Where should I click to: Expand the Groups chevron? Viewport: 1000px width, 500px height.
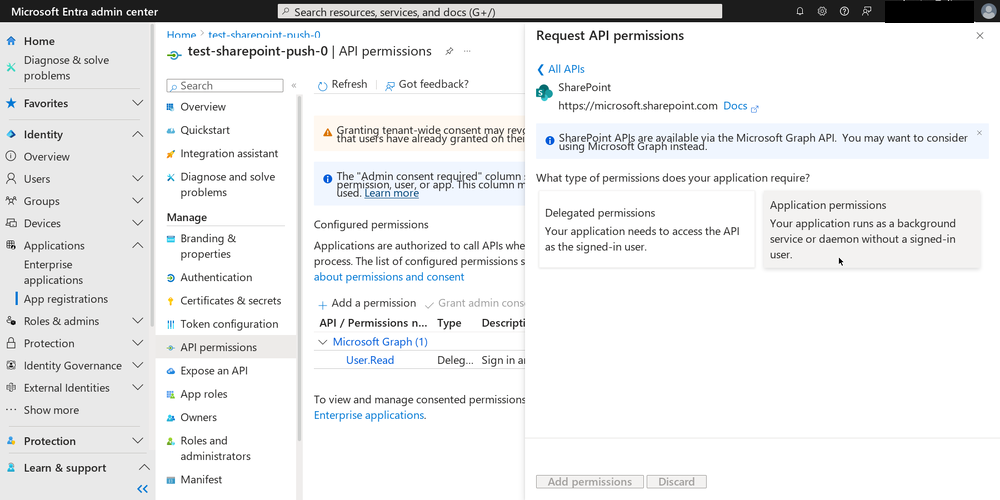137,202
